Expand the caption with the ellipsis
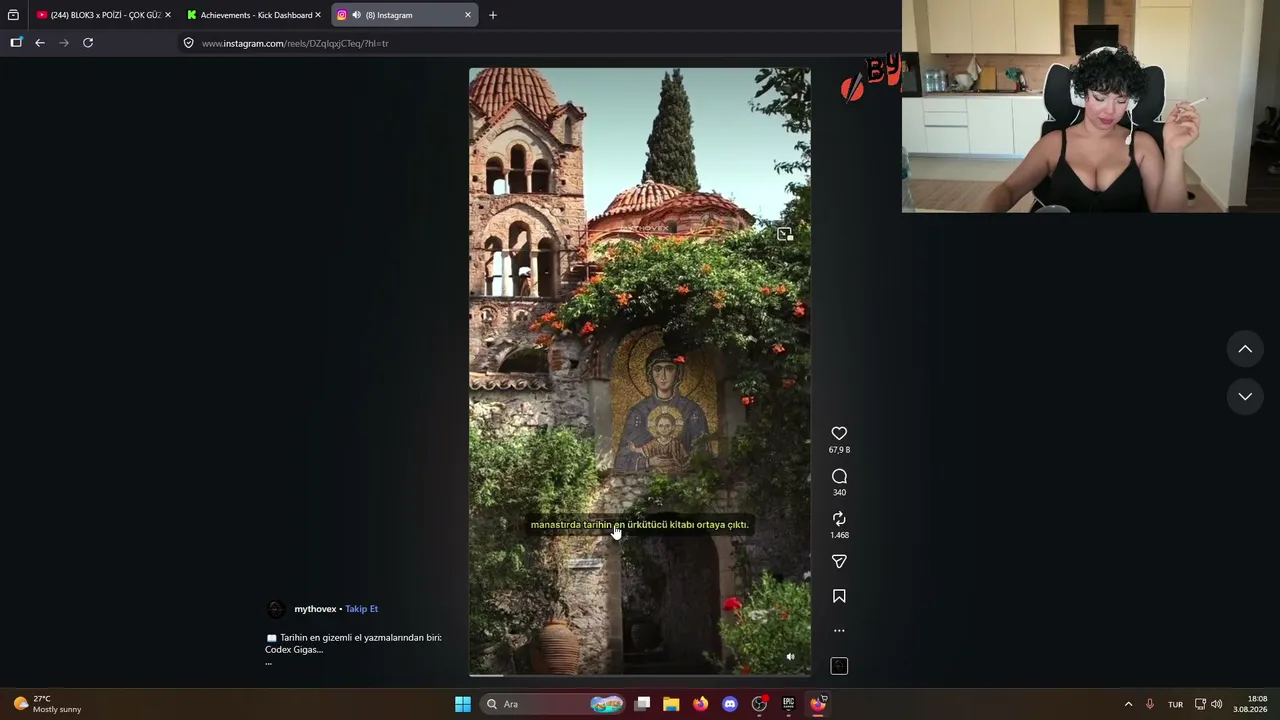This screenshot has height=720, width=1280. pyautogui.click(x=268, y=662)
